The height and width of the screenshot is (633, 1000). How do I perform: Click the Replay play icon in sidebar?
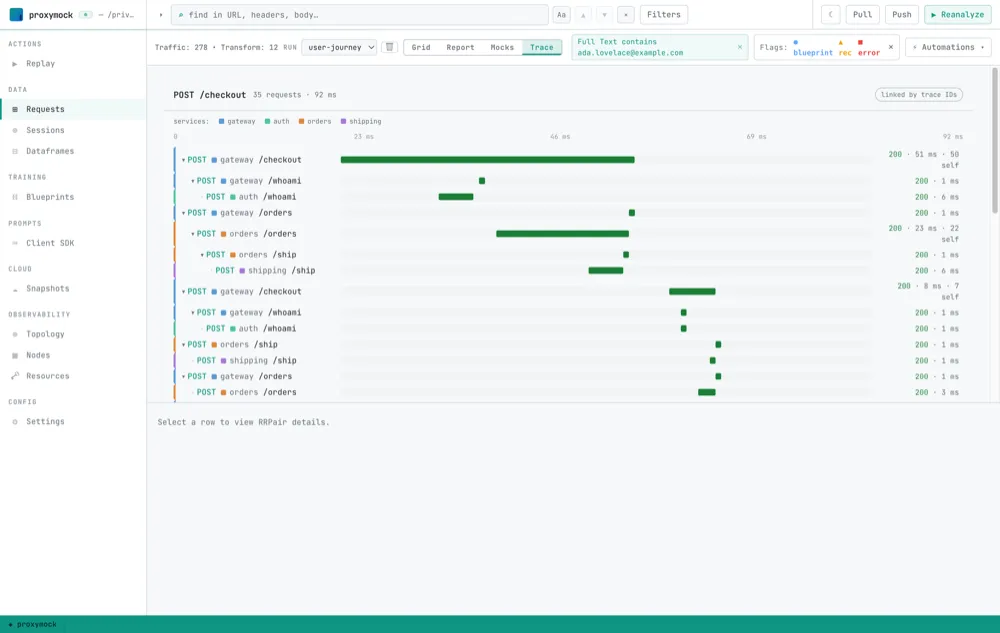[x=15, y=64]
